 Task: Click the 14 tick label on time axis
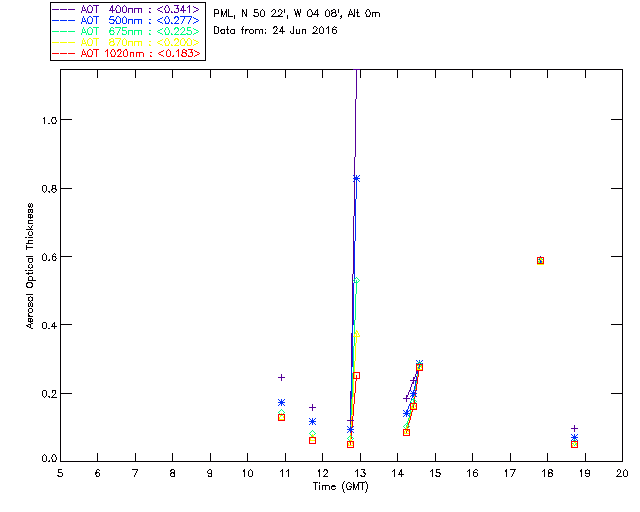pos(398,473)
